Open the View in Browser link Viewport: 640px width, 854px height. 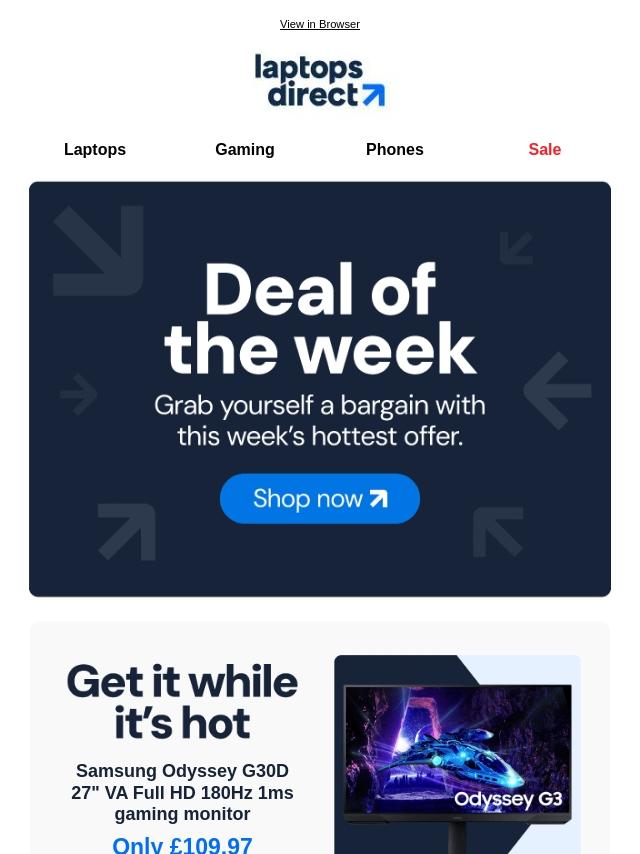click(320, 25)
